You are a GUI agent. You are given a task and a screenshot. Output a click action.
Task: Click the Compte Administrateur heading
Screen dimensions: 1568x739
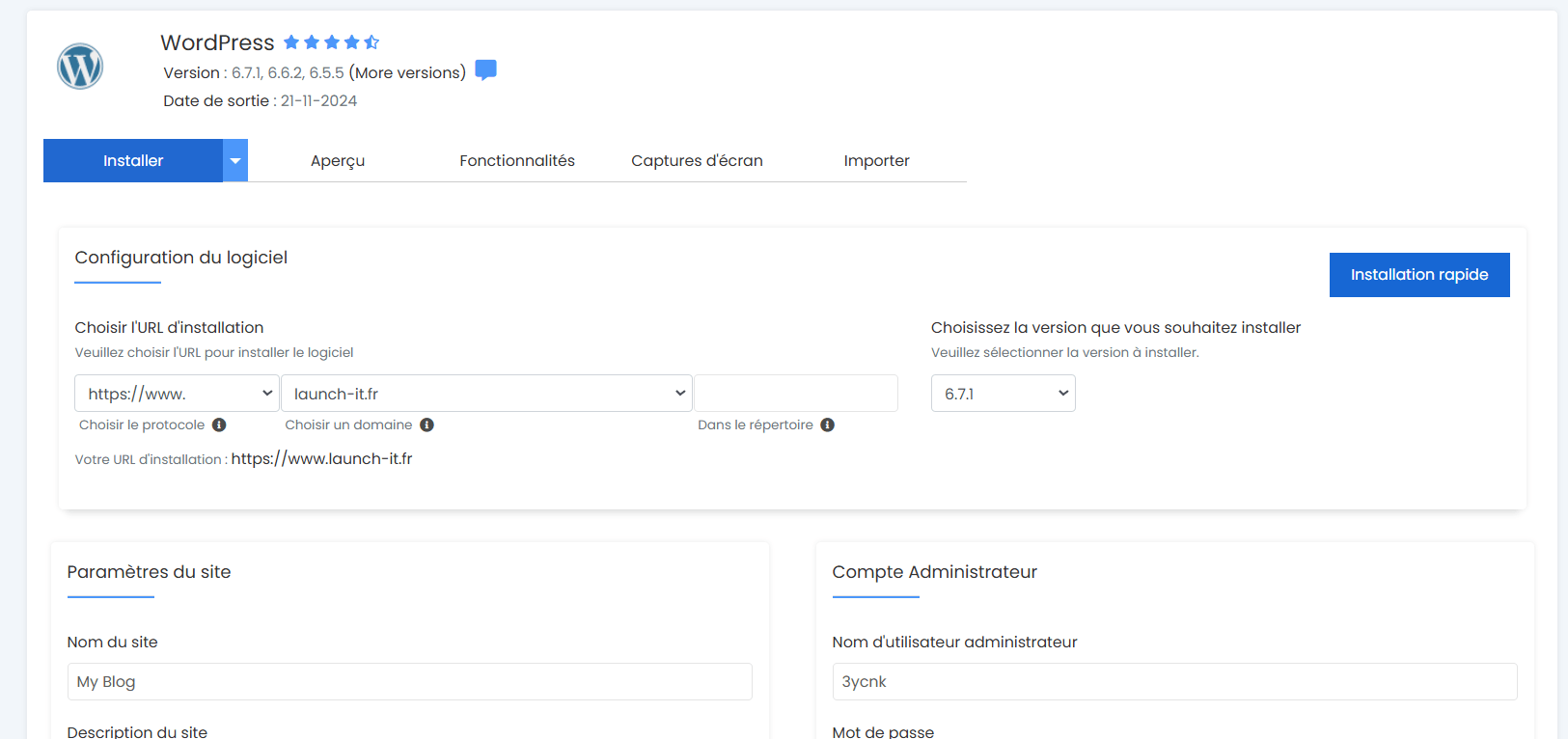coord(935,572)
